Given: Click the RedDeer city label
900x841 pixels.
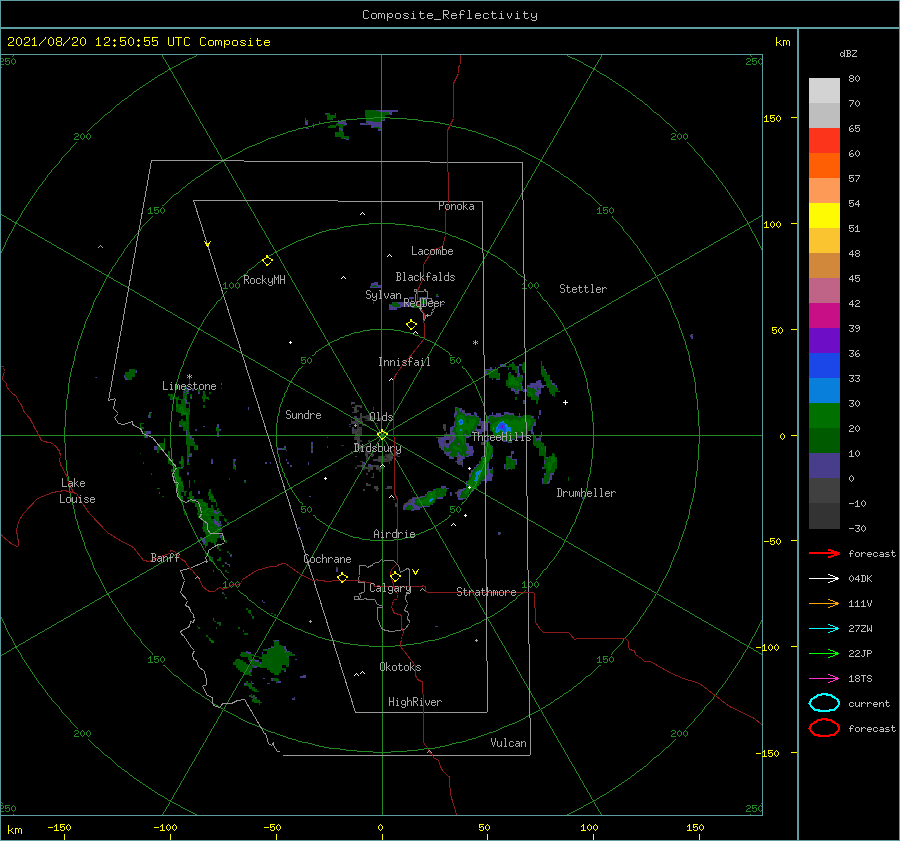Looking at the screenshot, I should pyautogui.click(x=424, y=303).
